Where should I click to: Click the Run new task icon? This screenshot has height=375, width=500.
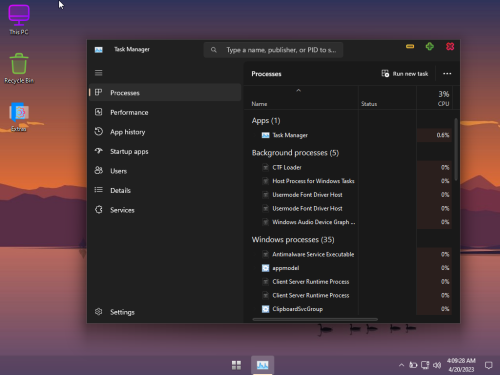coord(385,73)
